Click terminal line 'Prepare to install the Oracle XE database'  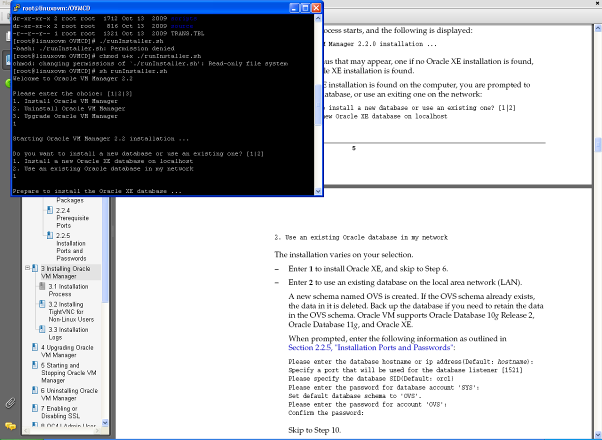[97, 191]
